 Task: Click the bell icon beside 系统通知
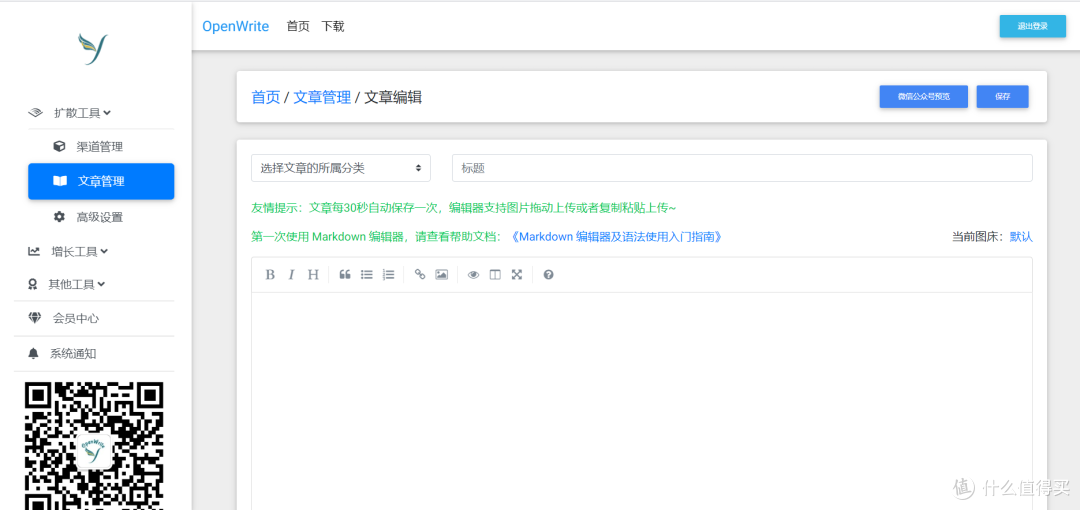coord(33,353)
